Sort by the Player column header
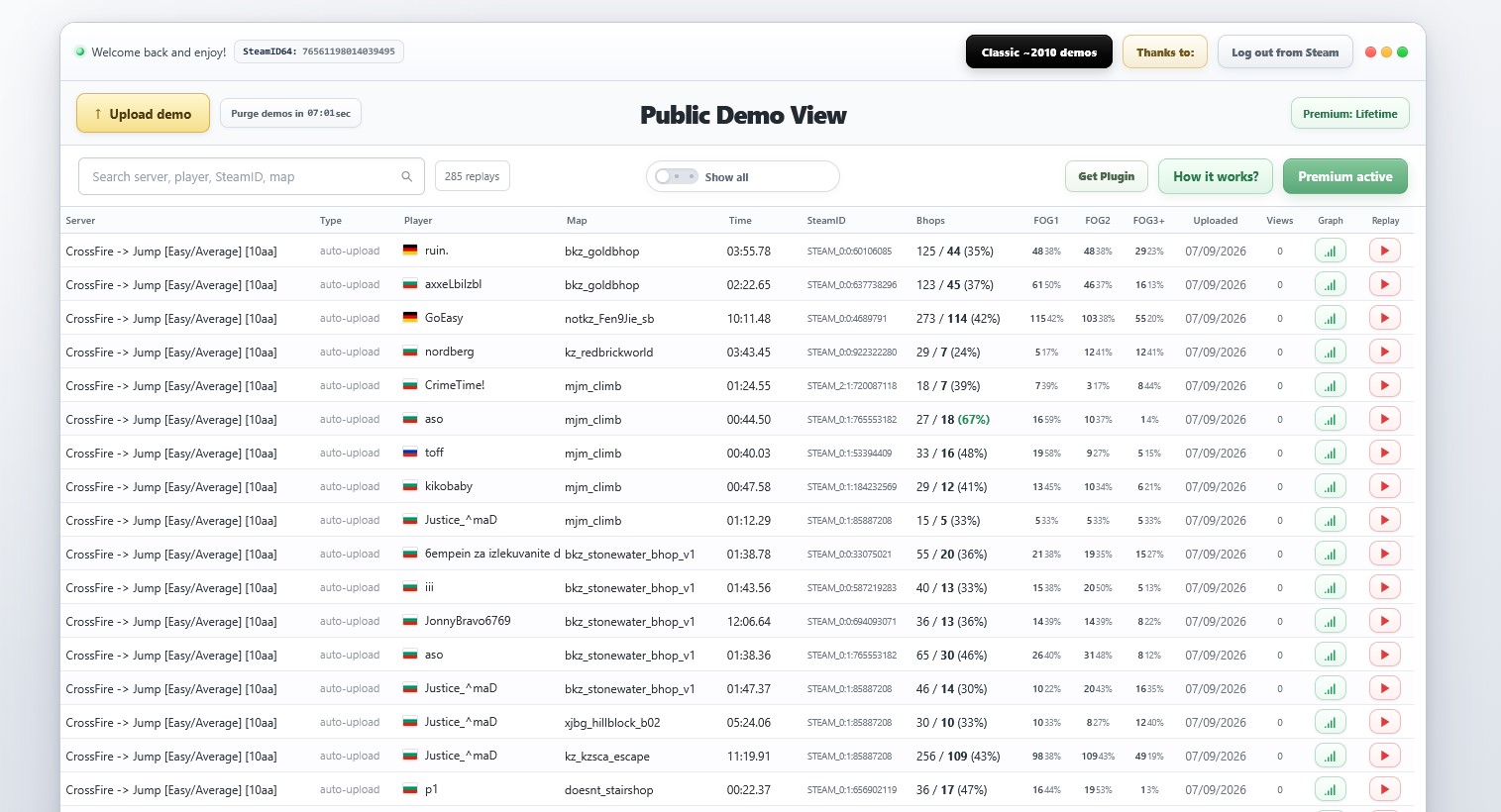This screenshot has height=812, width=1501. click(x=418, y=220)
